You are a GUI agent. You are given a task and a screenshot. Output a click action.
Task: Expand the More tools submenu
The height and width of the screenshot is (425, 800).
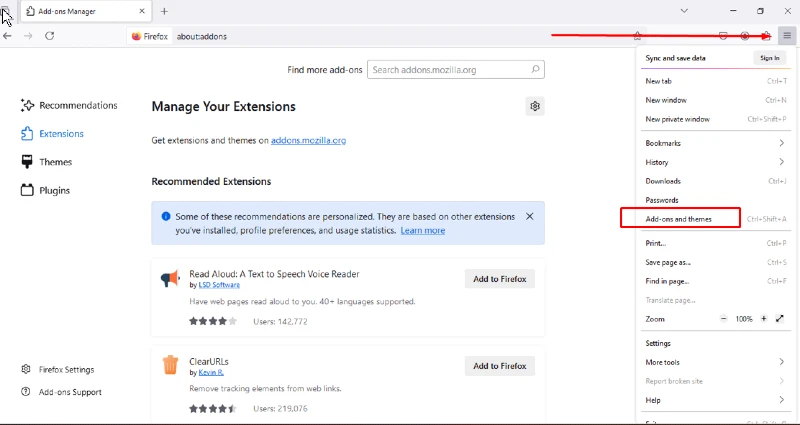click(x=714, y=362)
